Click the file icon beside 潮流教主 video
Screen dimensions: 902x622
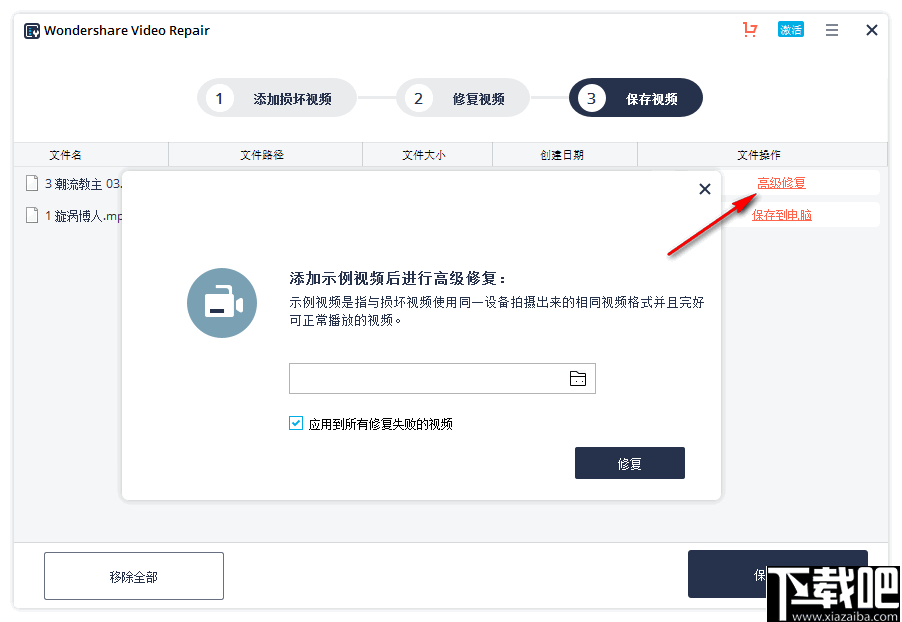(x=31, y=183)
